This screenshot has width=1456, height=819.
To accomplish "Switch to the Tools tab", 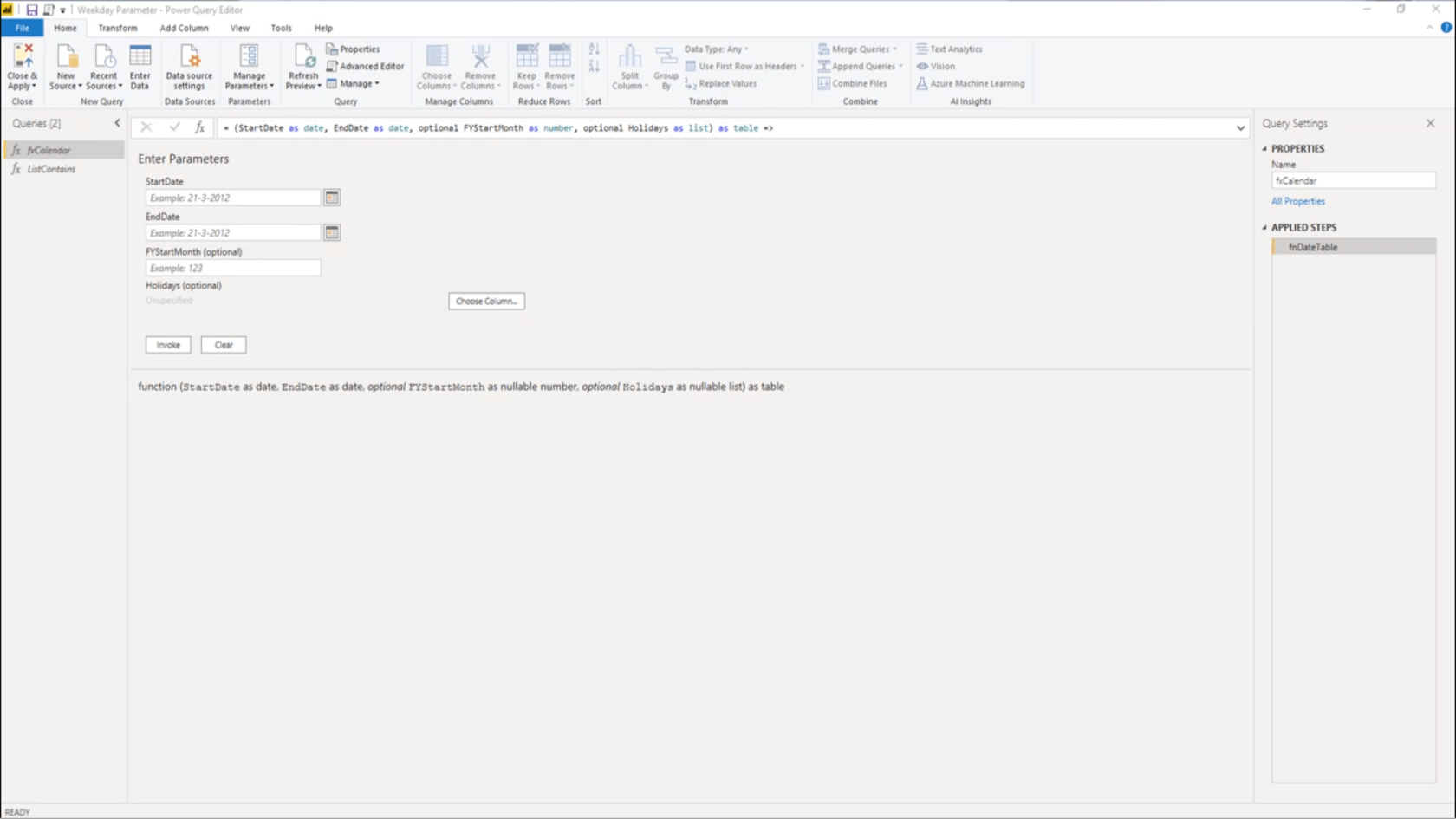I will point(281,28).
